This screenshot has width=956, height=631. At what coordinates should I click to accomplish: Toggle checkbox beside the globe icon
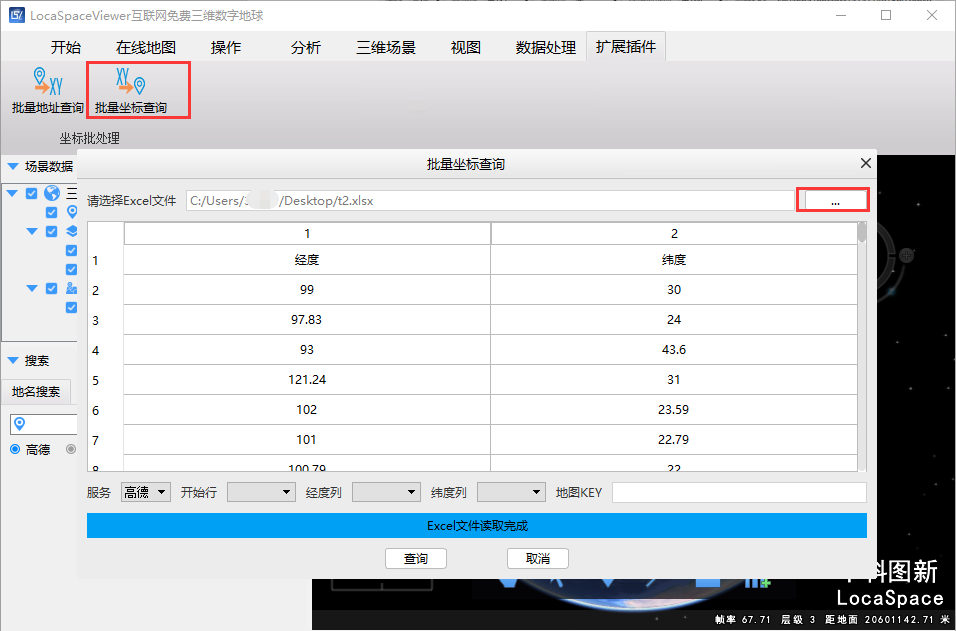click(x=32, y=193)
